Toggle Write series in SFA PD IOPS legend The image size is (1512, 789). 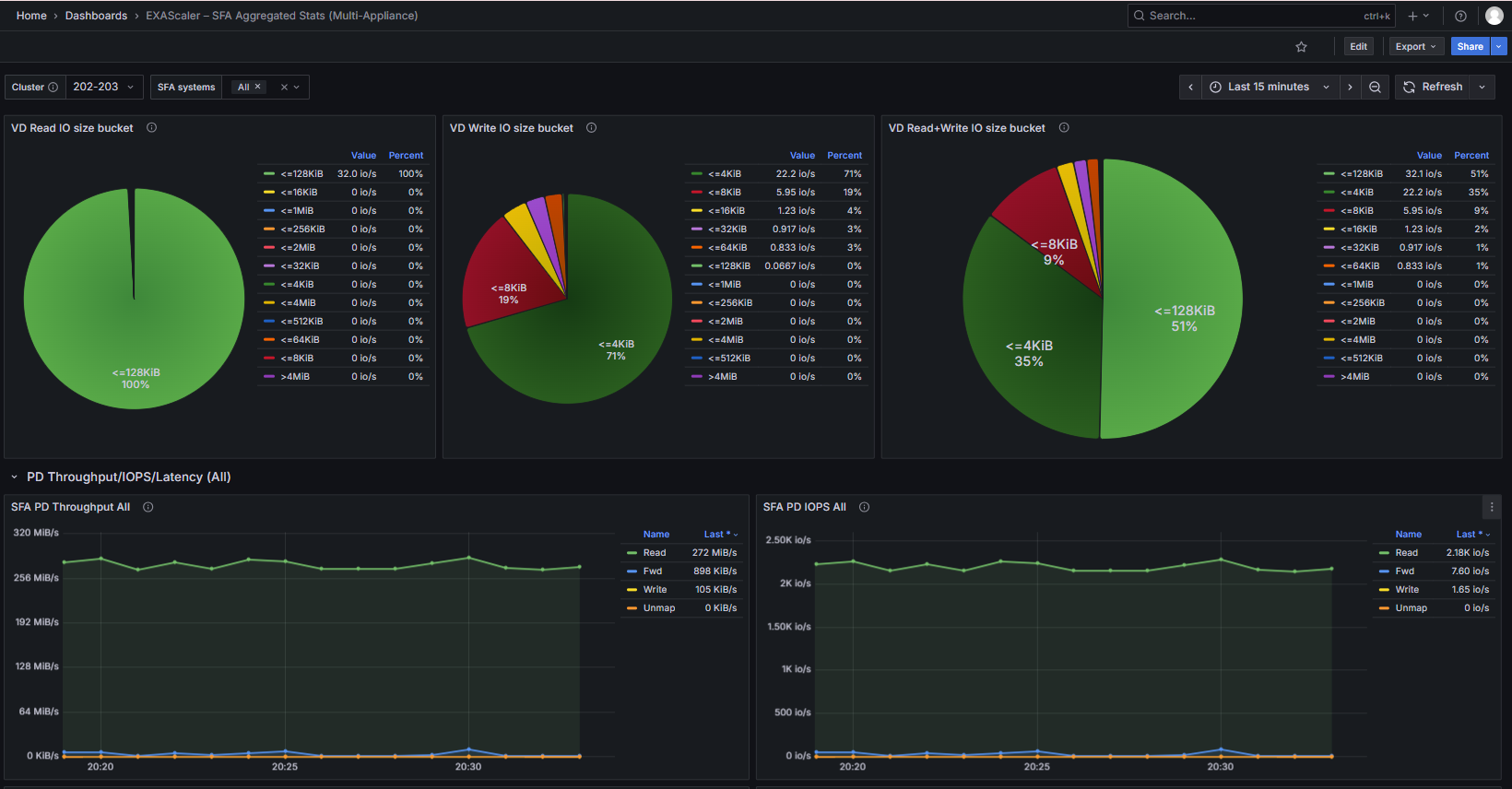tap(1407, 590)
